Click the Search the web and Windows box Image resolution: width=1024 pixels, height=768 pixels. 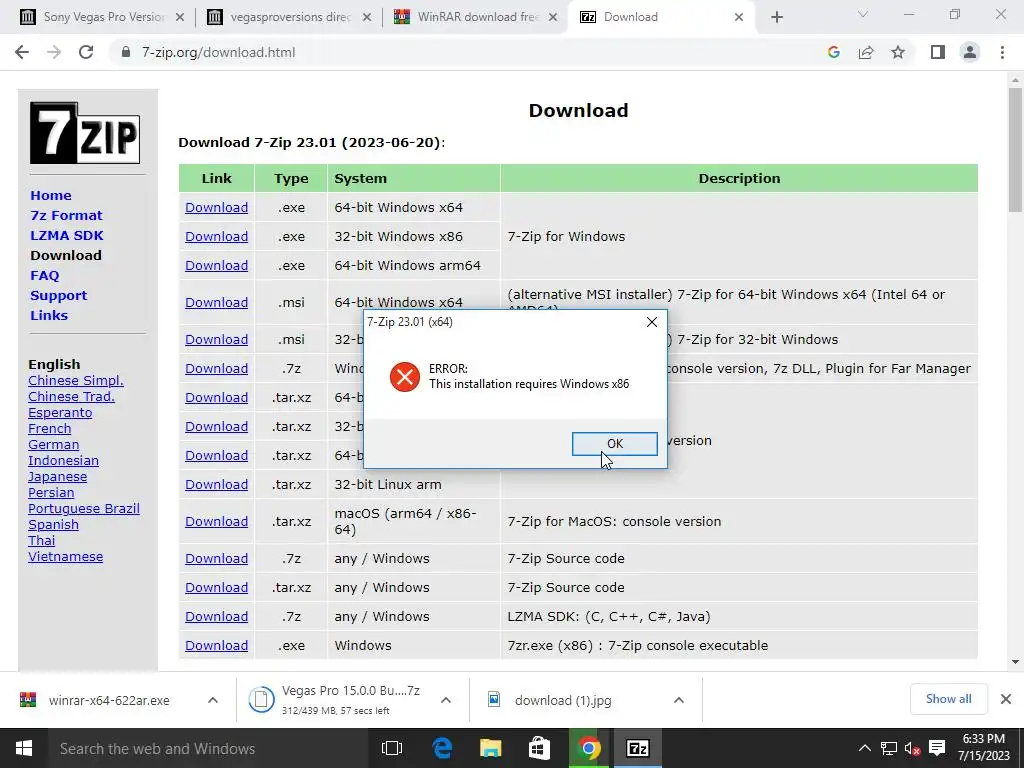click(206, 748)
